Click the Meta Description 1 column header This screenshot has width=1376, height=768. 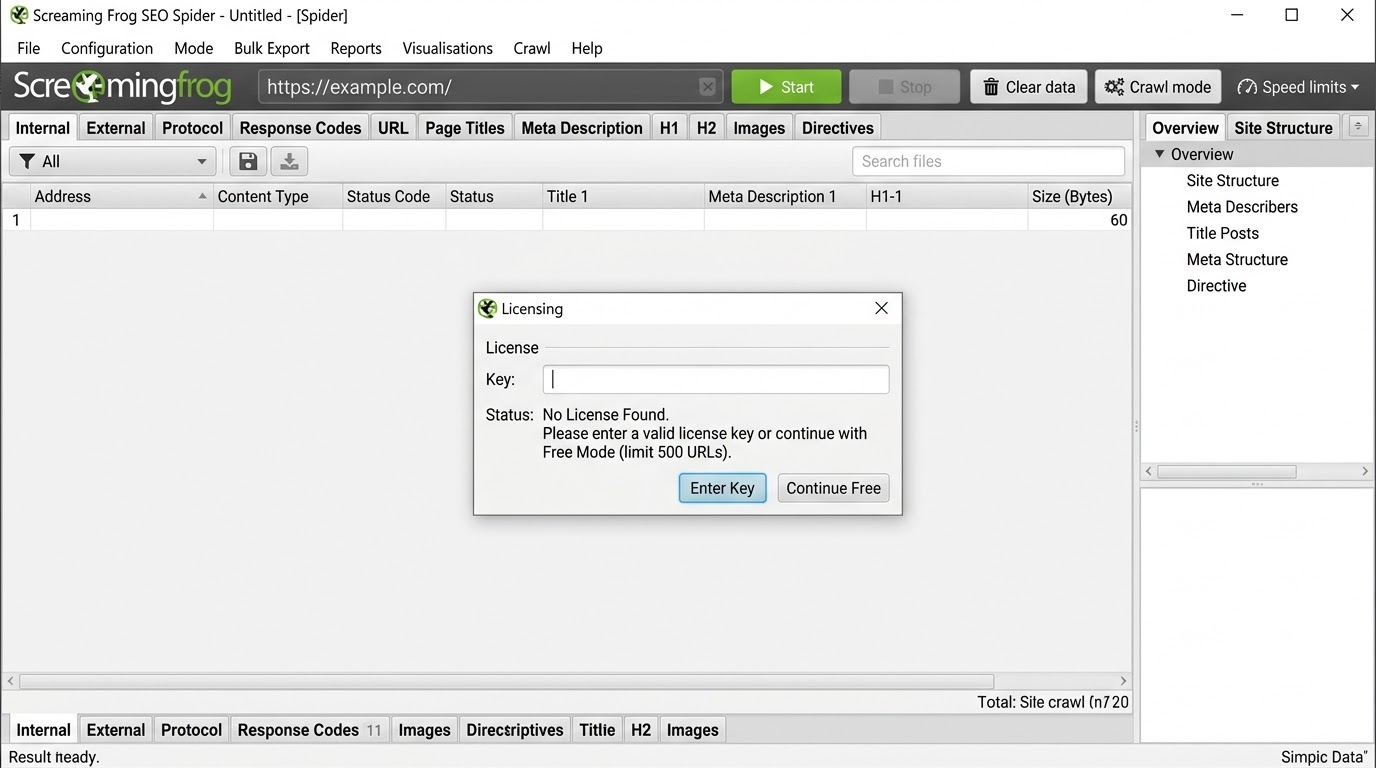[785, 196]
